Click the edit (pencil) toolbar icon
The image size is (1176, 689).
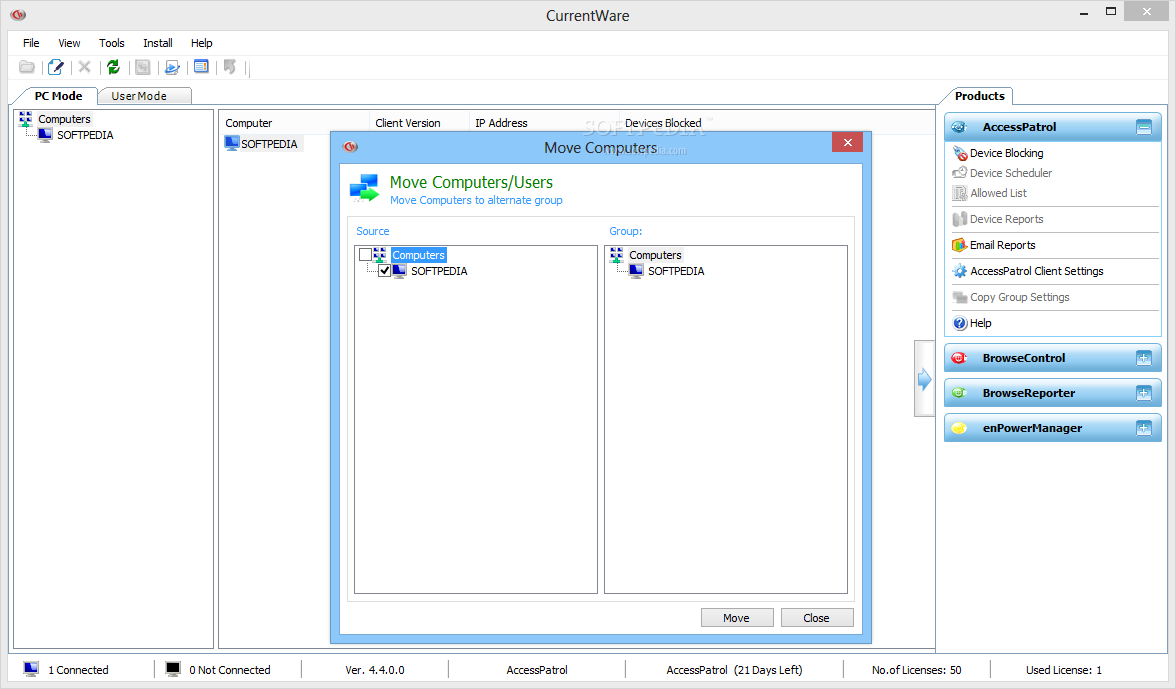pos(56,67)
